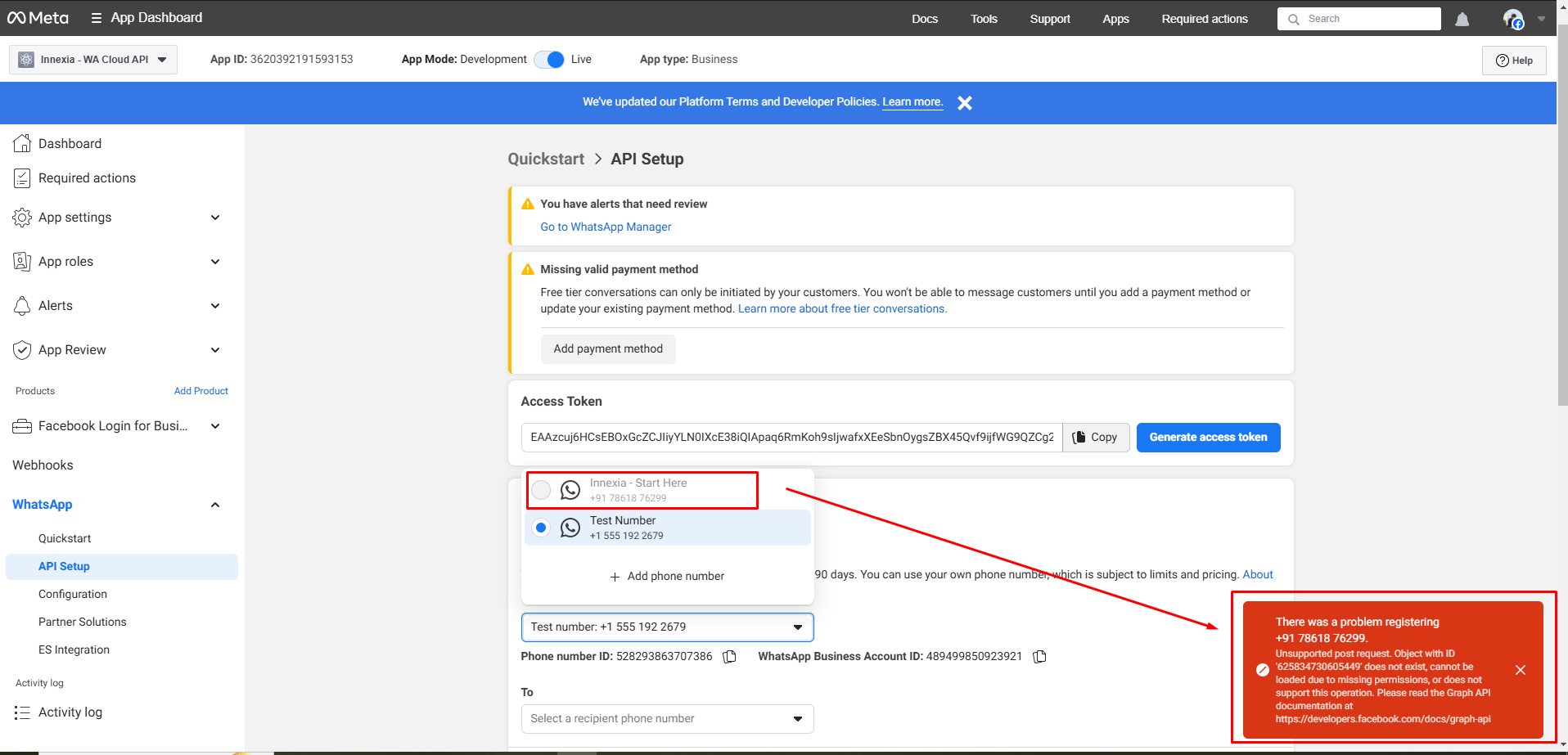Open the profile avatar menu

1513,19
